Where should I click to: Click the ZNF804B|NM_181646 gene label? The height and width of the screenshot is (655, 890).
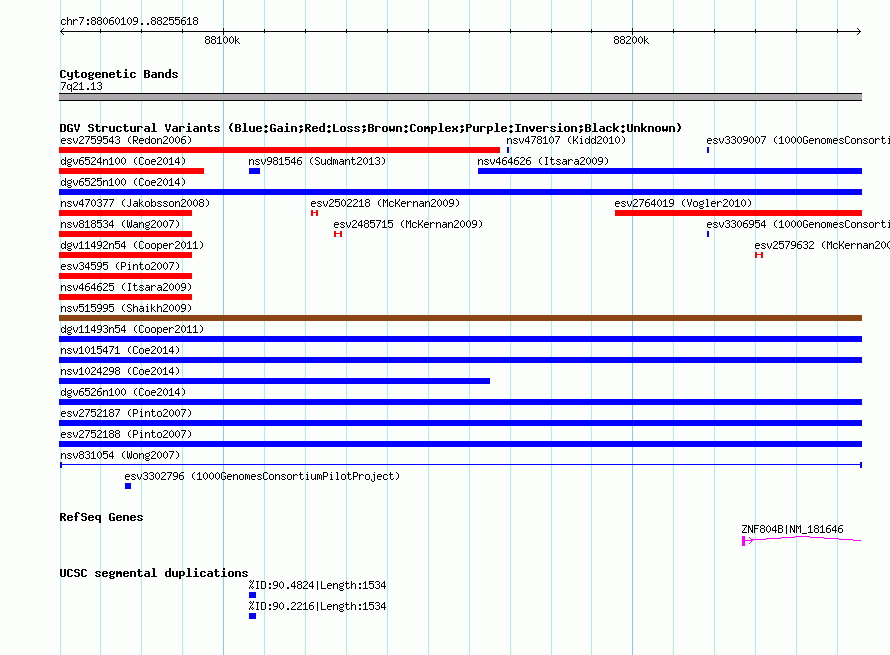click(x=792, y=529)
